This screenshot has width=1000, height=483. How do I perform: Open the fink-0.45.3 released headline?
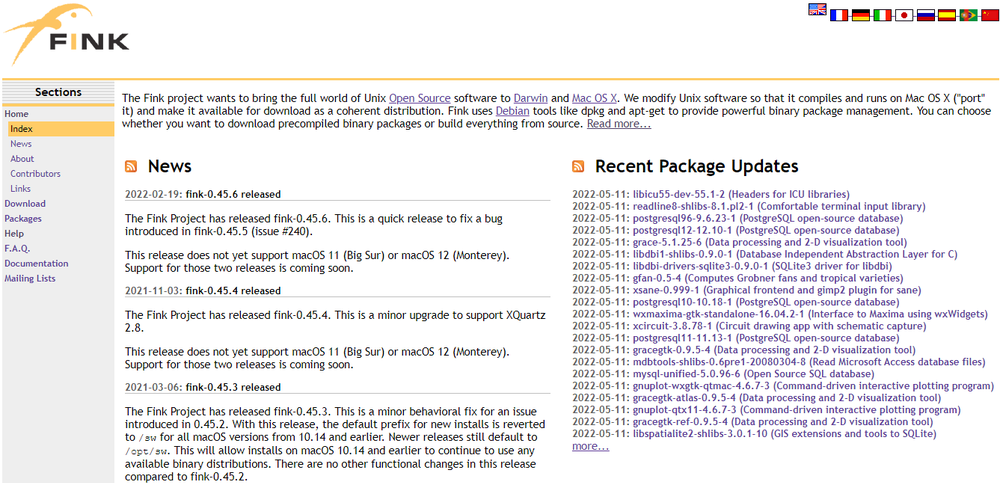pos(233,387)
